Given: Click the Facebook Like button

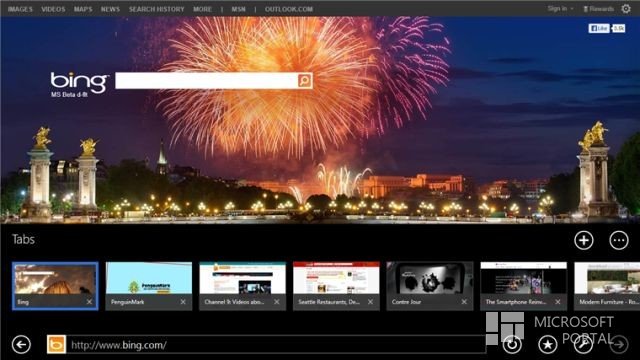Looking at the screenshot, I should tap(599, 28).
